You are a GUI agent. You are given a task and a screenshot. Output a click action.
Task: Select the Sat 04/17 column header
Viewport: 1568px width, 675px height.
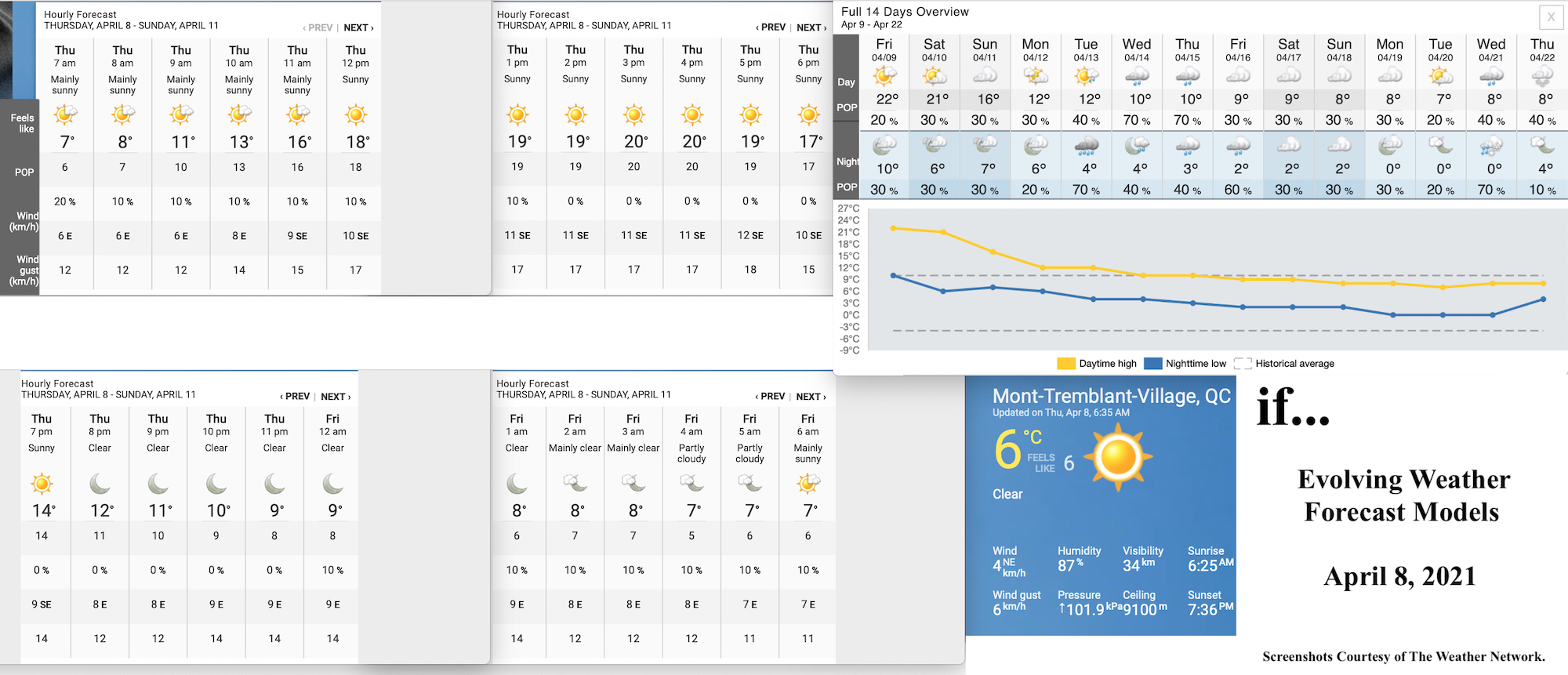coord(1288,49)
